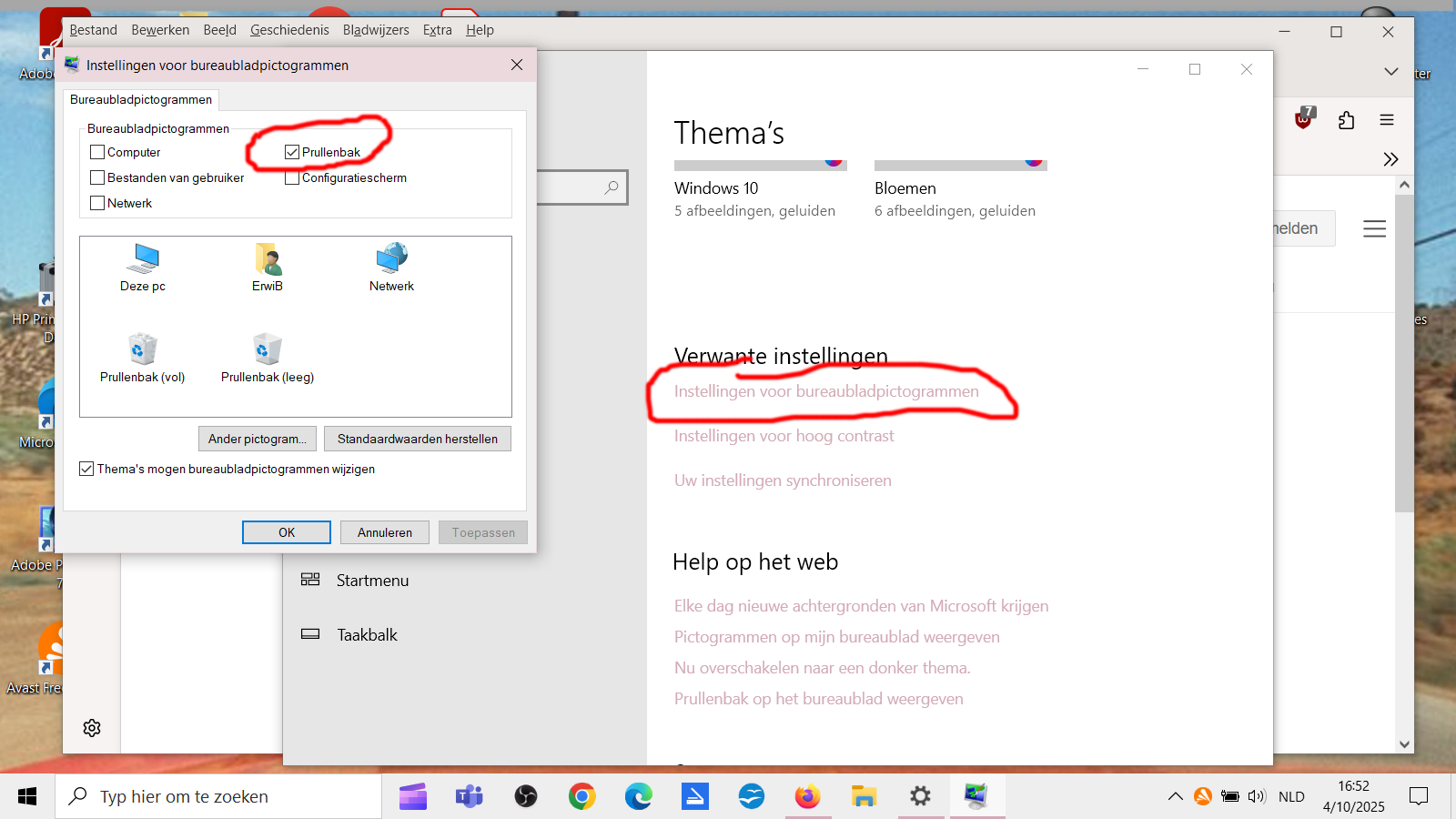
Task: Open the Geschiedenis menu in Firefox
Action: click(x=289, y=30)
